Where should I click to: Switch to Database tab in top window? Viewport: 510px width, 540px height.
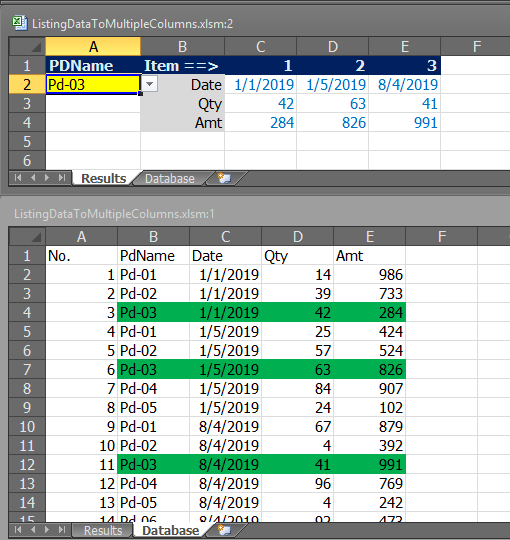coord(169,179)
